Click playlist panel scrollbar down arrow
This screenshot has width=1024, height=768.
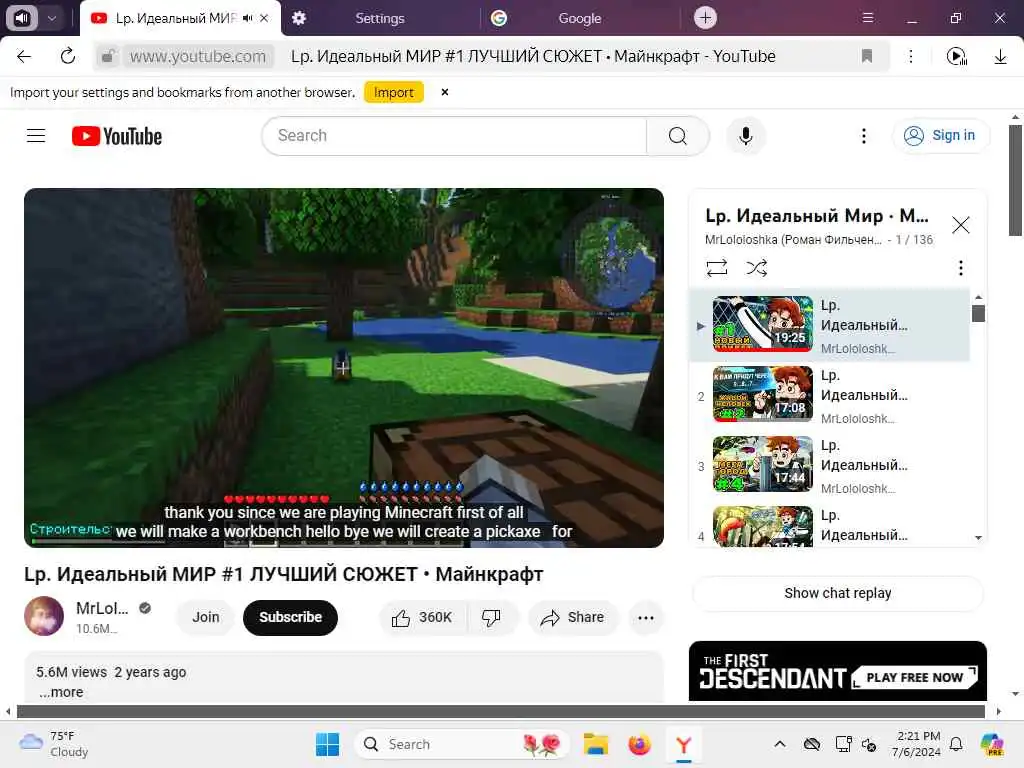978,537
